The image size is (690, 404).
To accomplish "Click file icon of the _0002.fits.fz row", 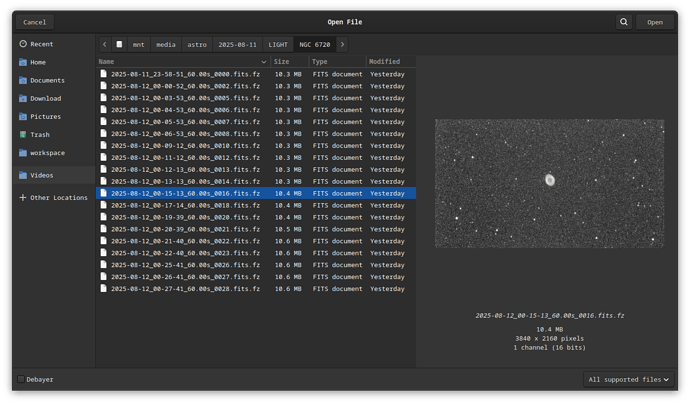I will tap(103, 86).
